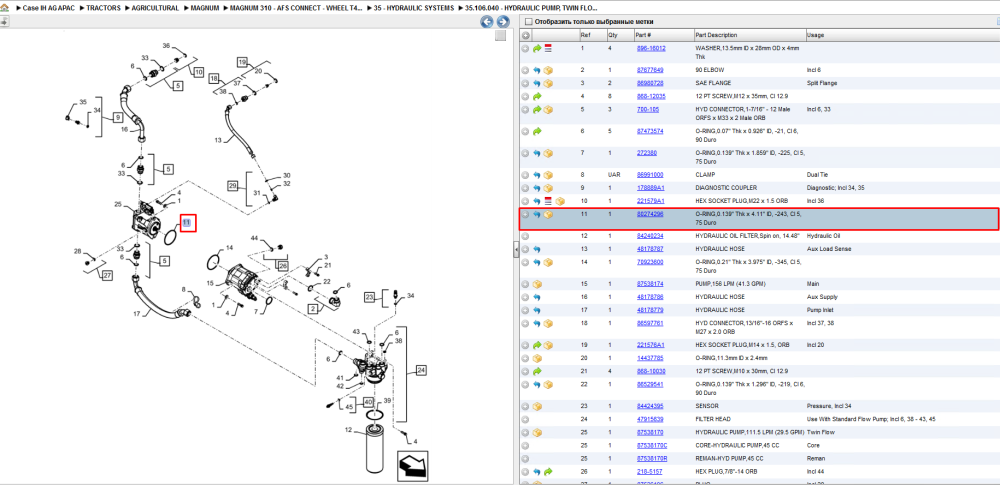Click the blue arrow icon in the 272380 O-RING row
Viewport: 1000px width, 485px height.
(x=536, y=153)
